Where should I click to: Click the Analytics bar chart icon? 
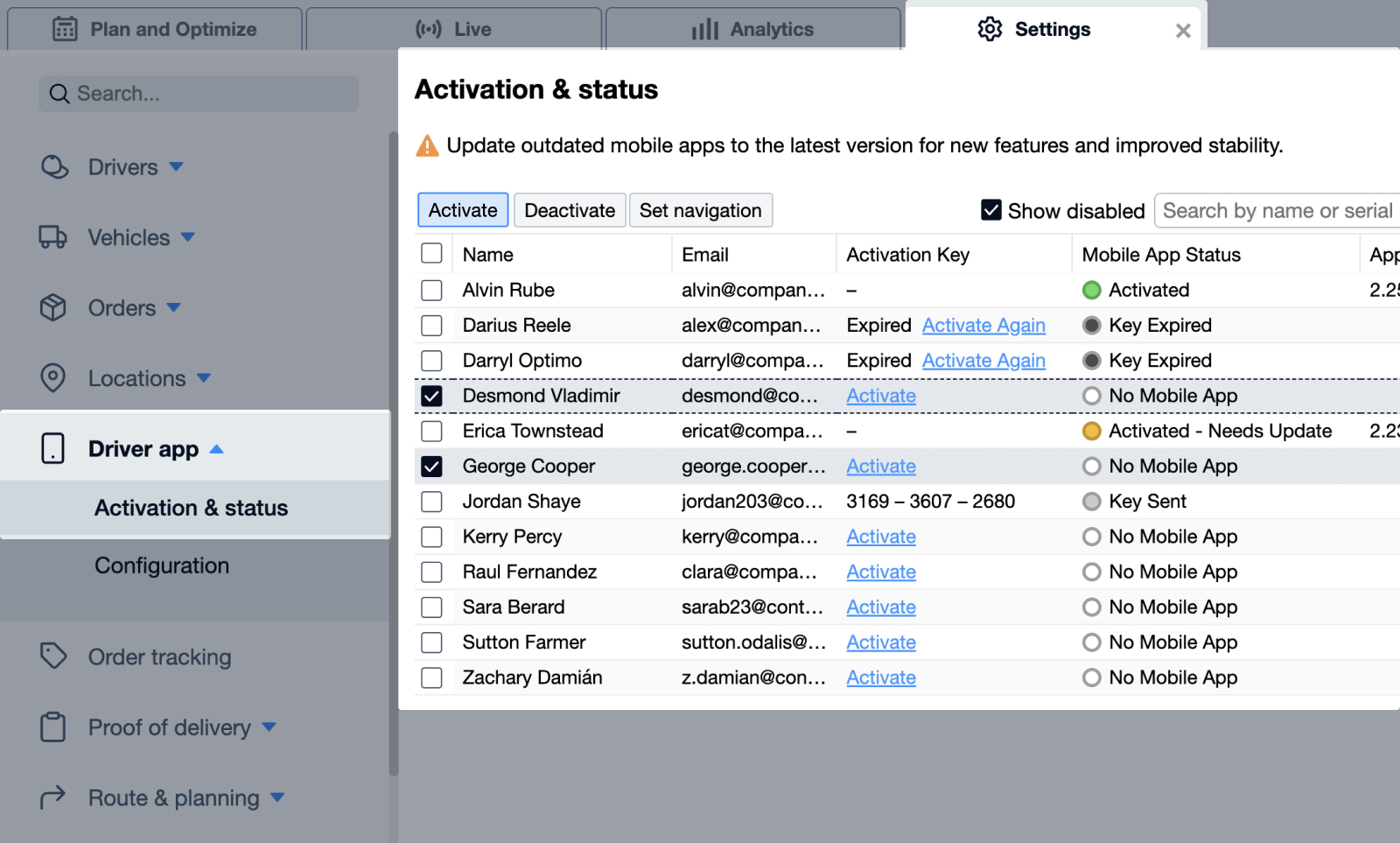coord(704,30)
